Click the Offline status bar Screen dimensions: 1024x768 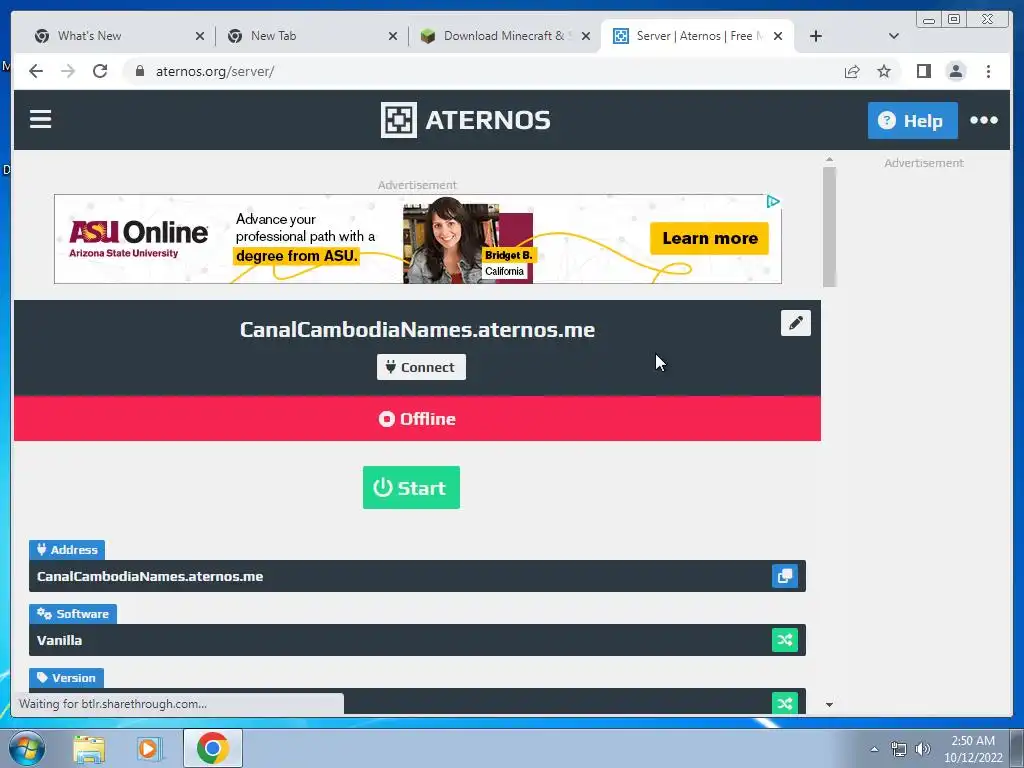click(x=417, y=419)
